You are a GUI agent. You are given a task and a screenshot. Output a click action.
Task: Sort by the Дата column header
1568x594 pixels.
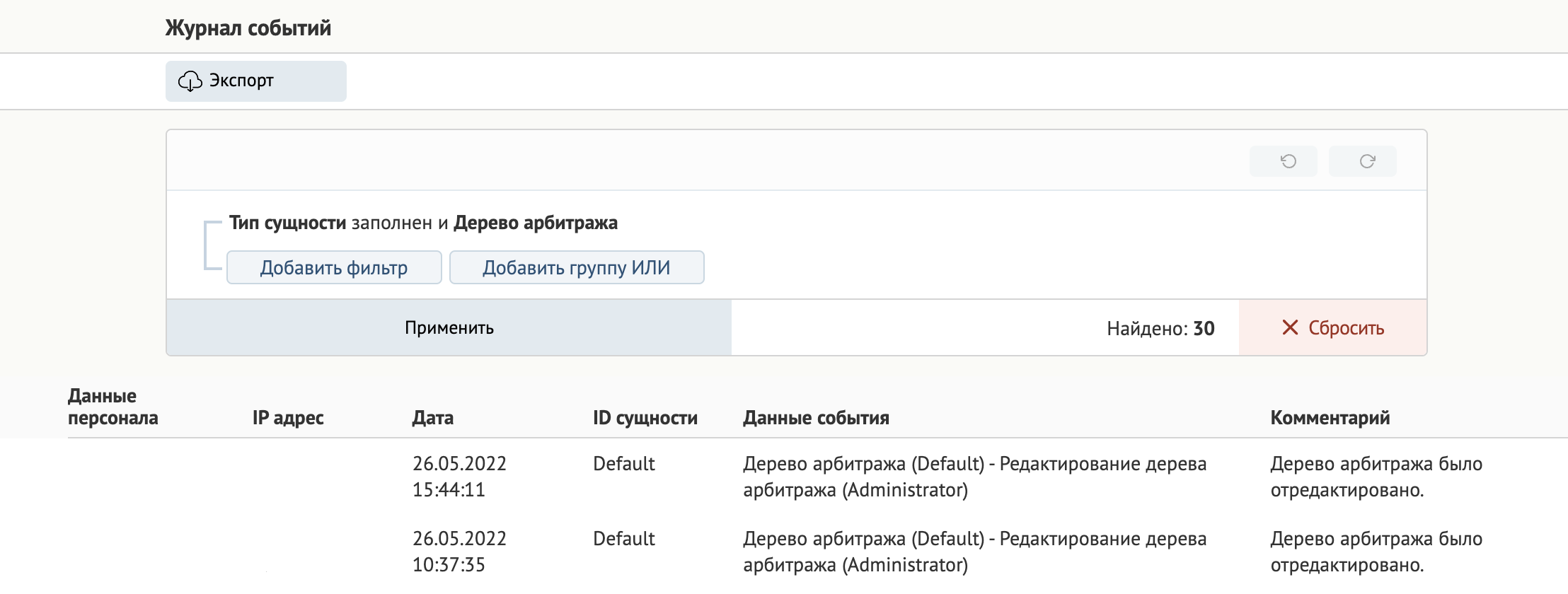(x=432, y=418)
